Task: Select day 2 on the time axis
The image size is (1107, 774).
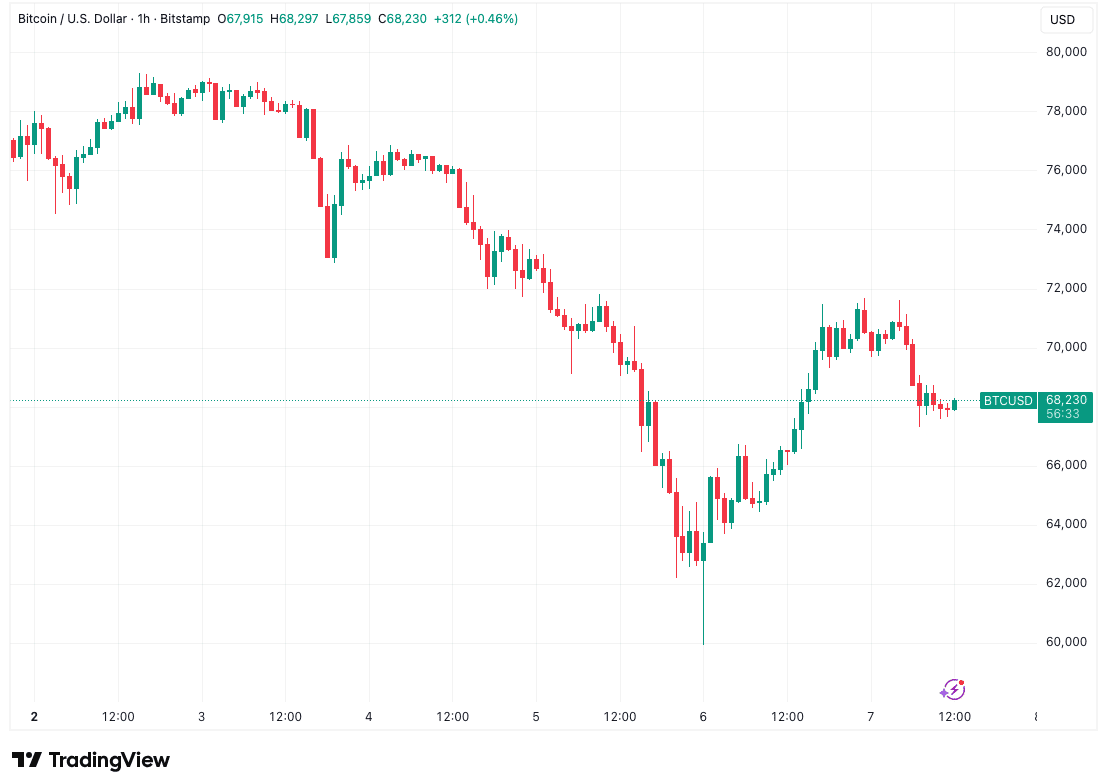Action: (x=34, y=716)
